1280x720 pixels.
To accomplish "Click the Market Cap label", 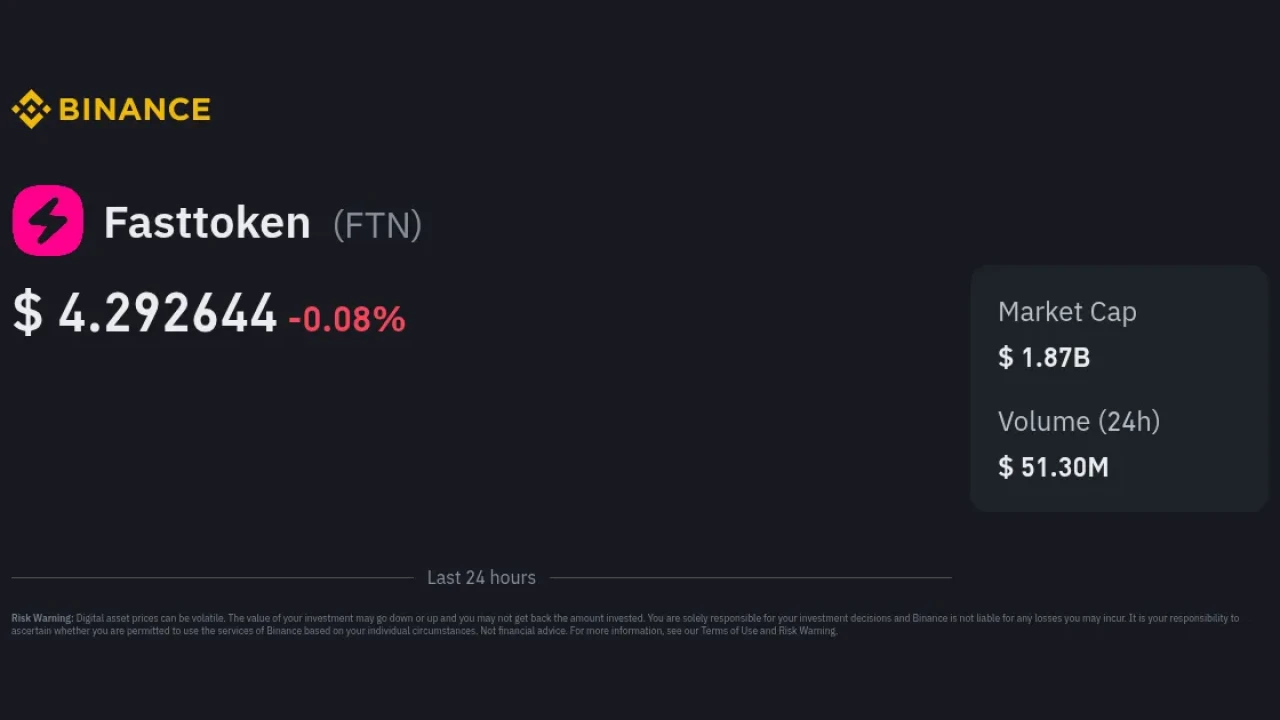I will (1067, 312).
